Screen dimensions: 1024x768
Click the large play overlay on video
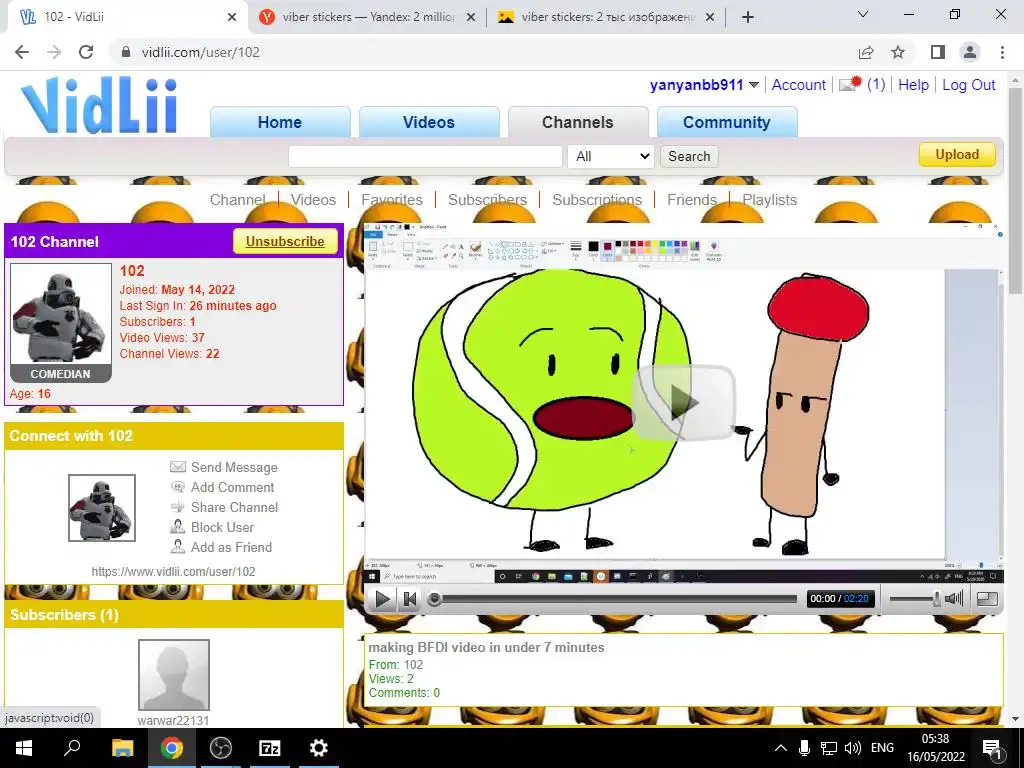(x=684, y=402)
